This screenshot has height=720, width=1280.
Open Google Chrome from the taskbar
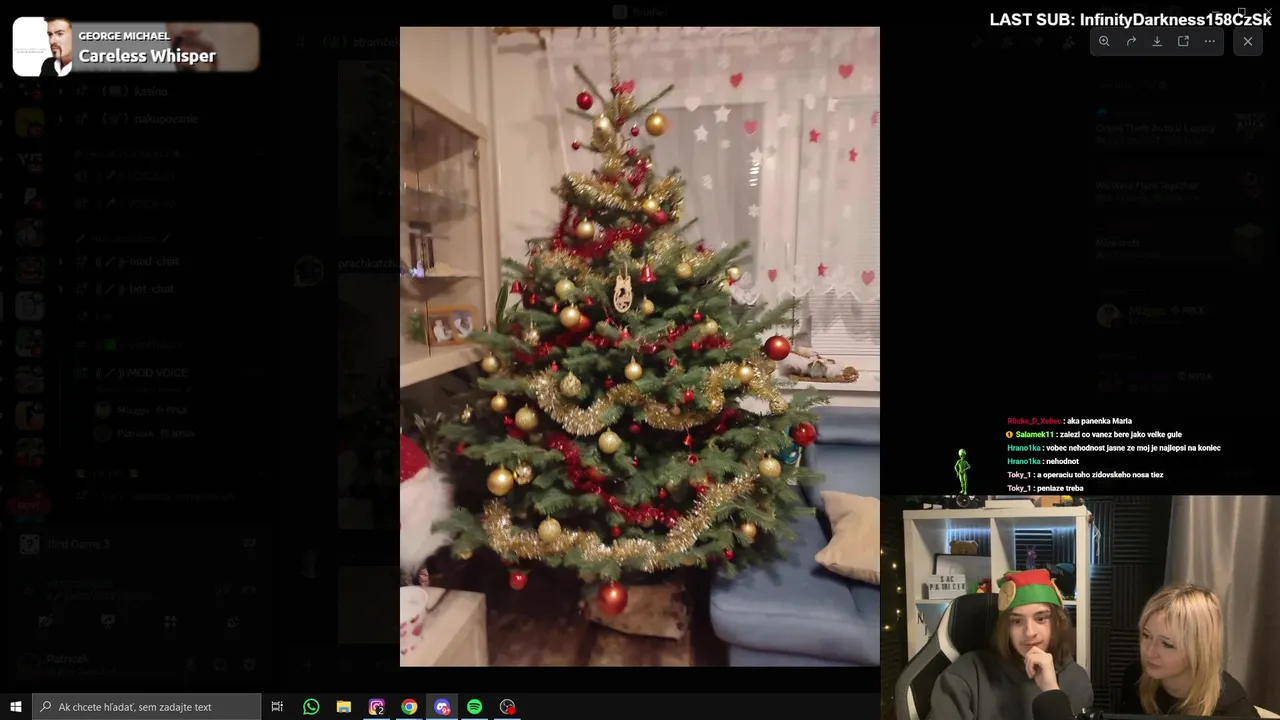click(409, 707)
